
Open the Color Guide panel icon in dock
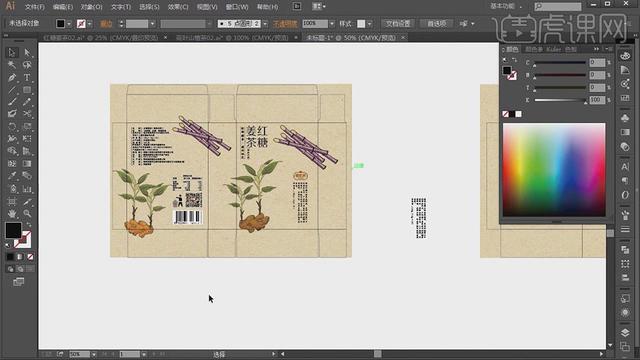[625, 69]
